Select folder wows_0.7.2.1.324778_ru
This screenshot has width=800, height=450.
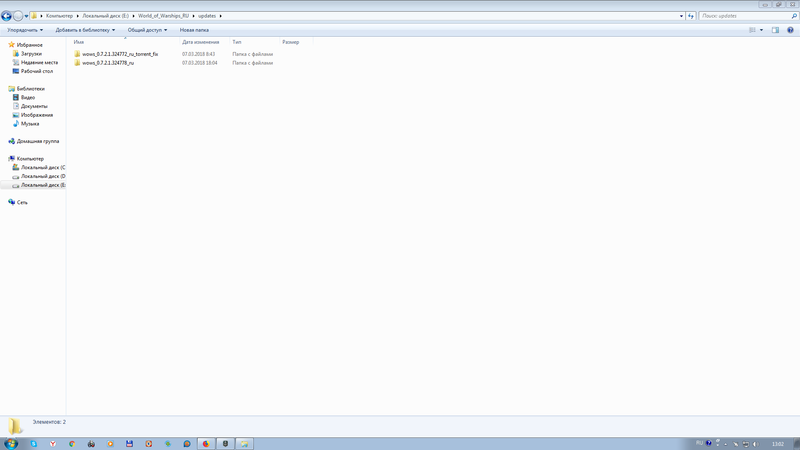(x=108, y=63)
